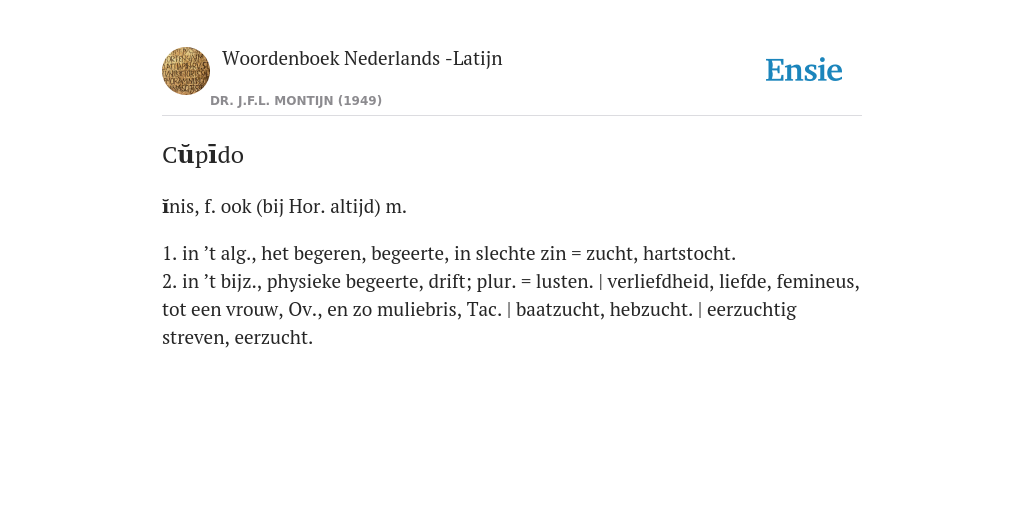This screenshot has width=1024, height=512.
Task: Click the word verliefdheid in definition two
Action: [x=658, y=281]
